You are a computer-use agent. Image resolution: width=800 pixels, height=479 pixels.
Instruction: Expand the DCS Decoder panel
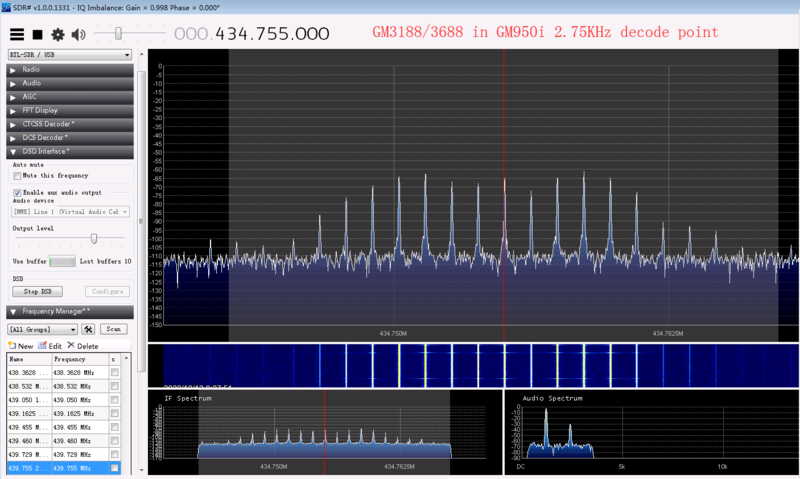tap(70, 138)
